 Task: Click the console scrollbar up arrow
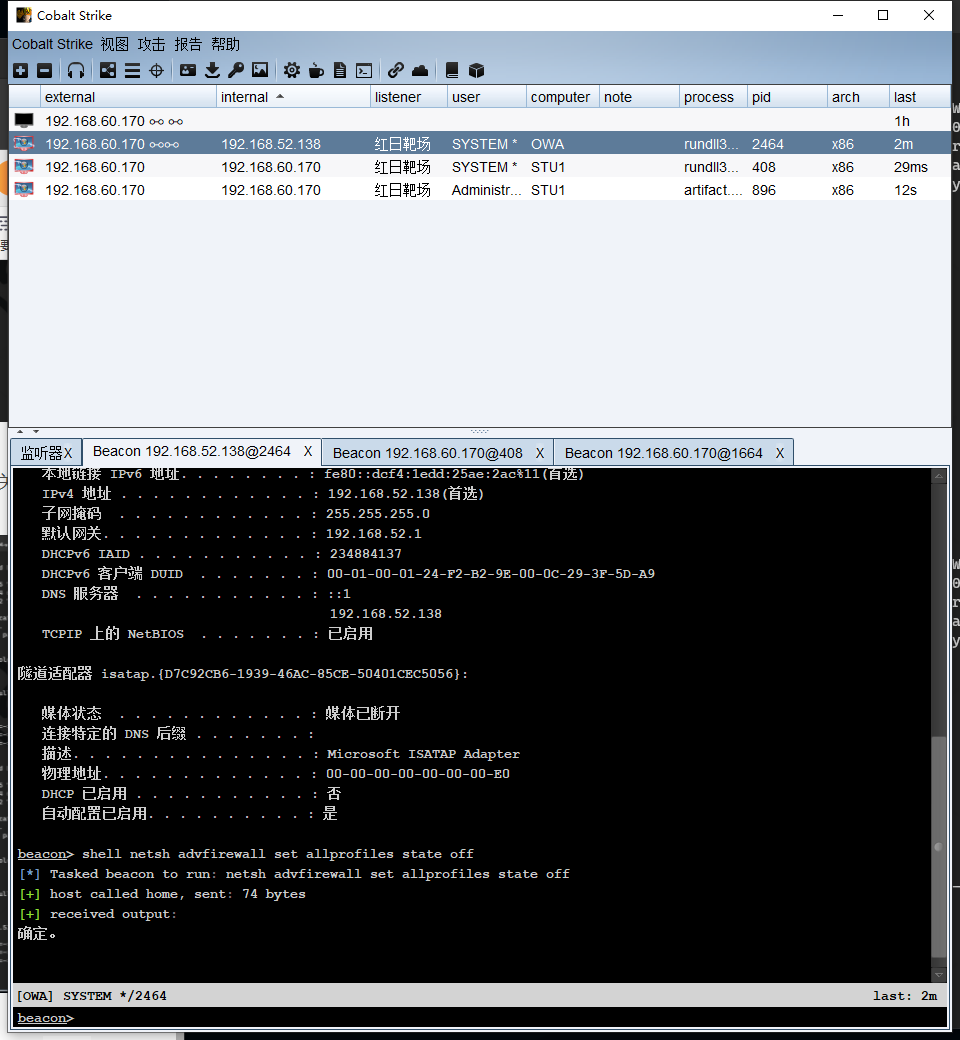[939, 476]
